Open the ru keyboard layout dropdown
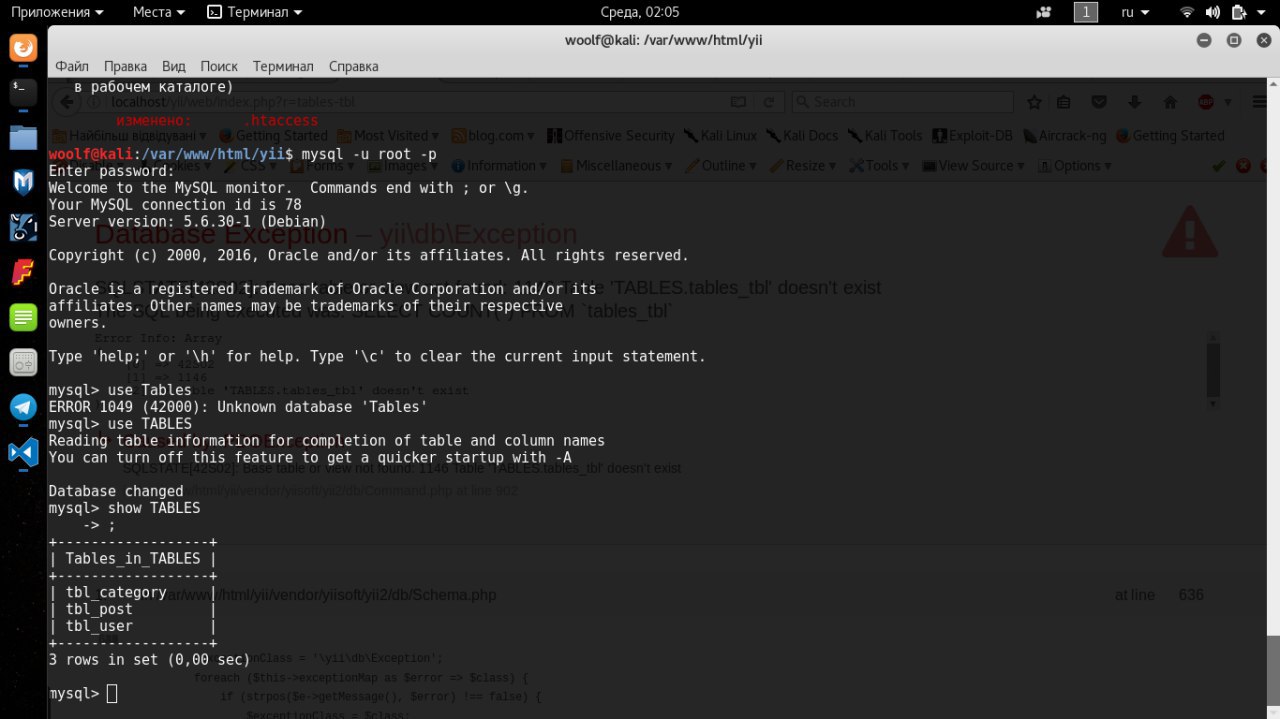 1135,12
